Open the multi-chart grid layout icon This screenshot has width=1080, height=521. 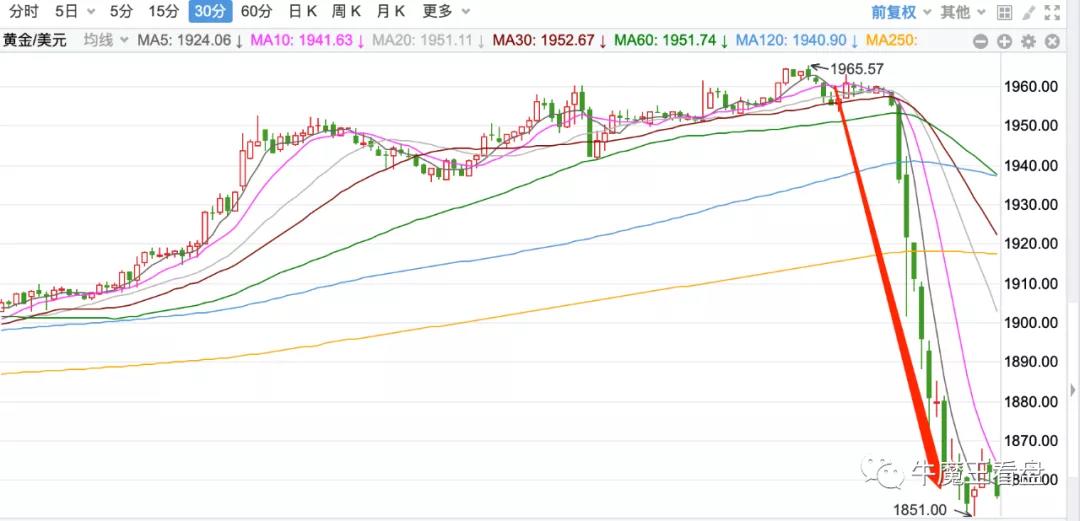pos(1004,12)
